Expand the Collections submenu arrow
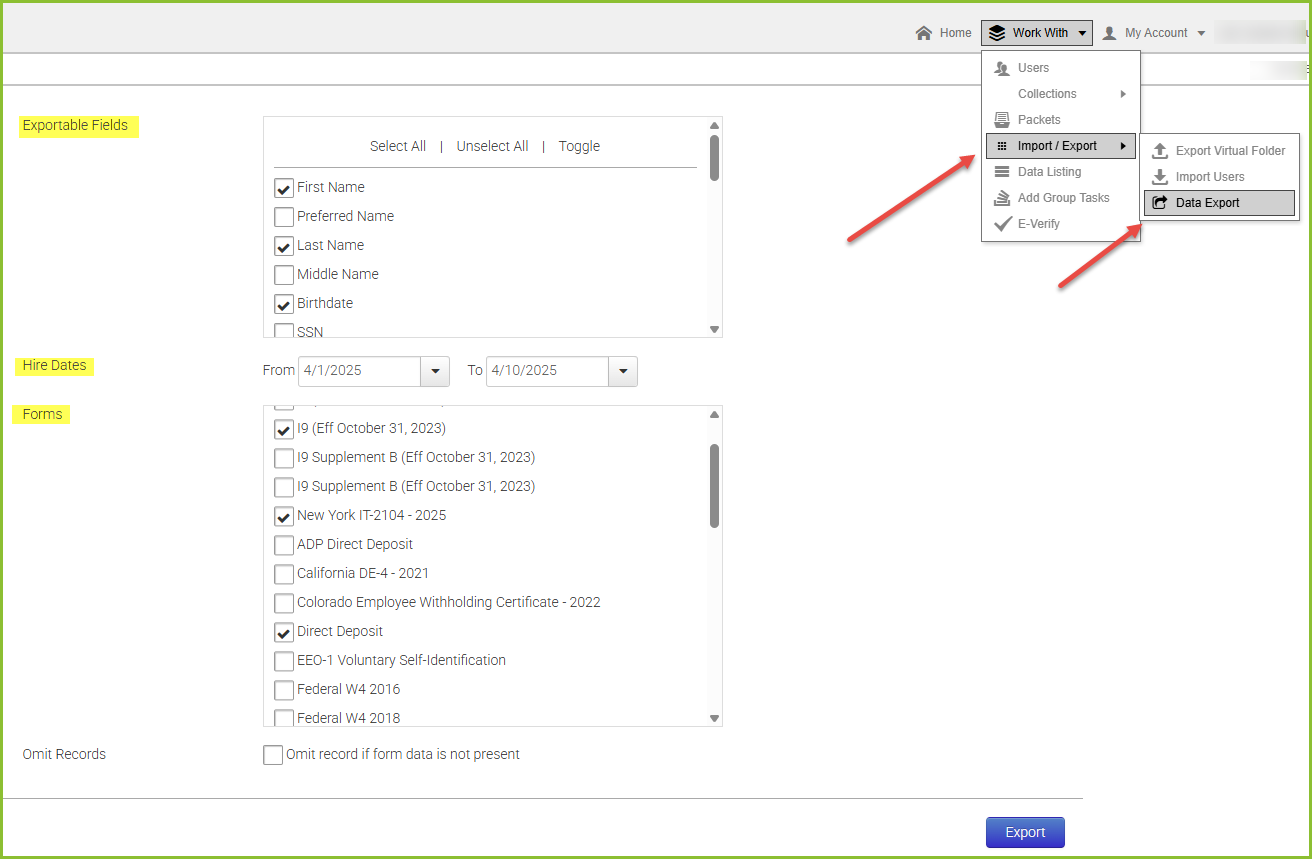This screenshot has height=859, width=1312. point(1123,94)
